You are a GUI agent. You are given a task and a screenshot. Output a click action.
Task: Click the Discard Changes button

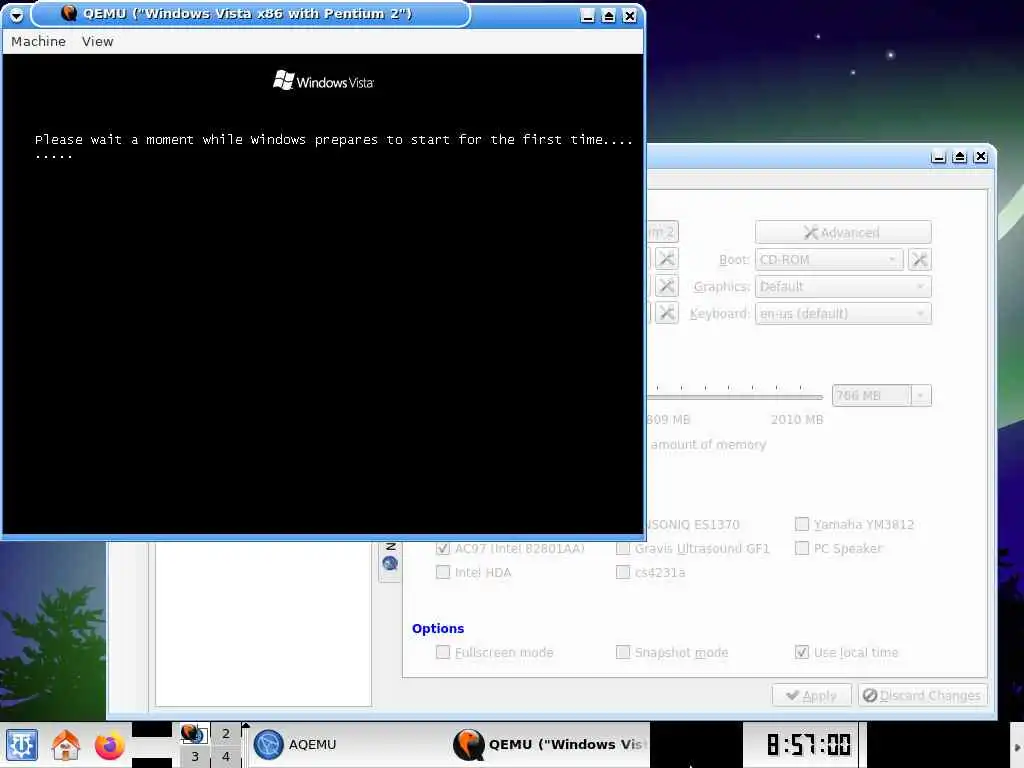coord(923,696)
